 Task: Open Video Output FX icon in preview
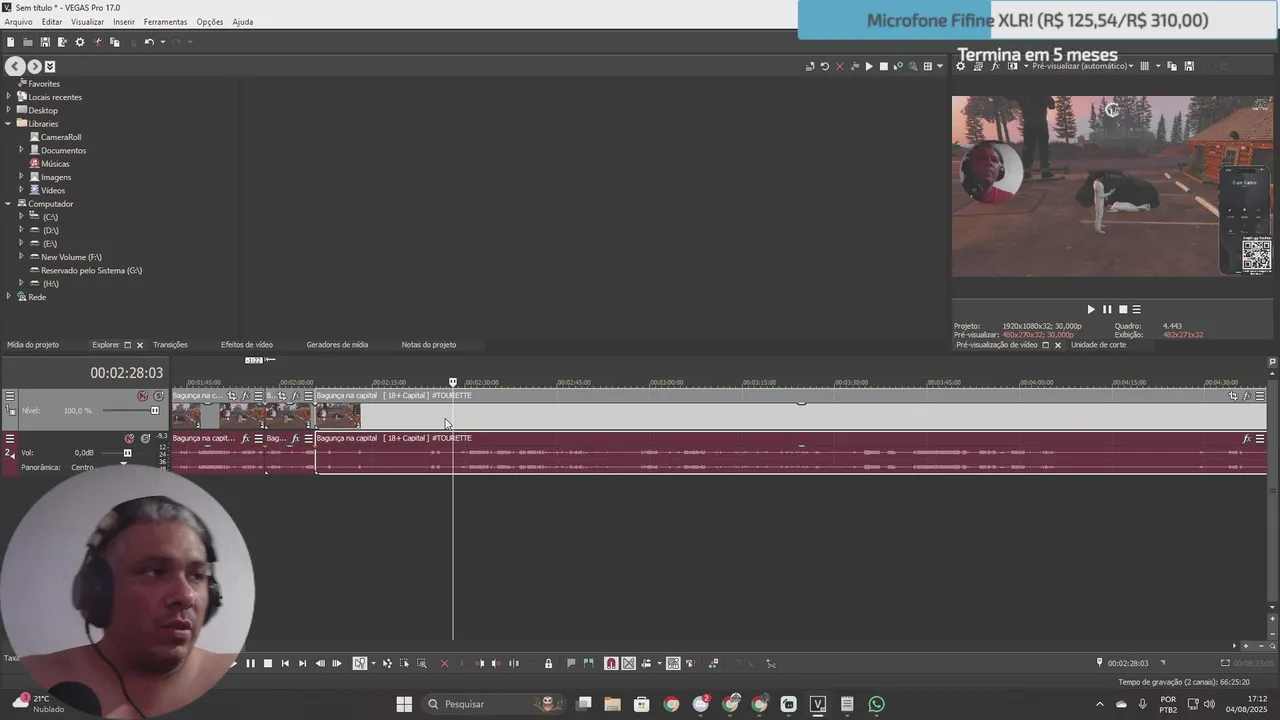coord(995,66)
